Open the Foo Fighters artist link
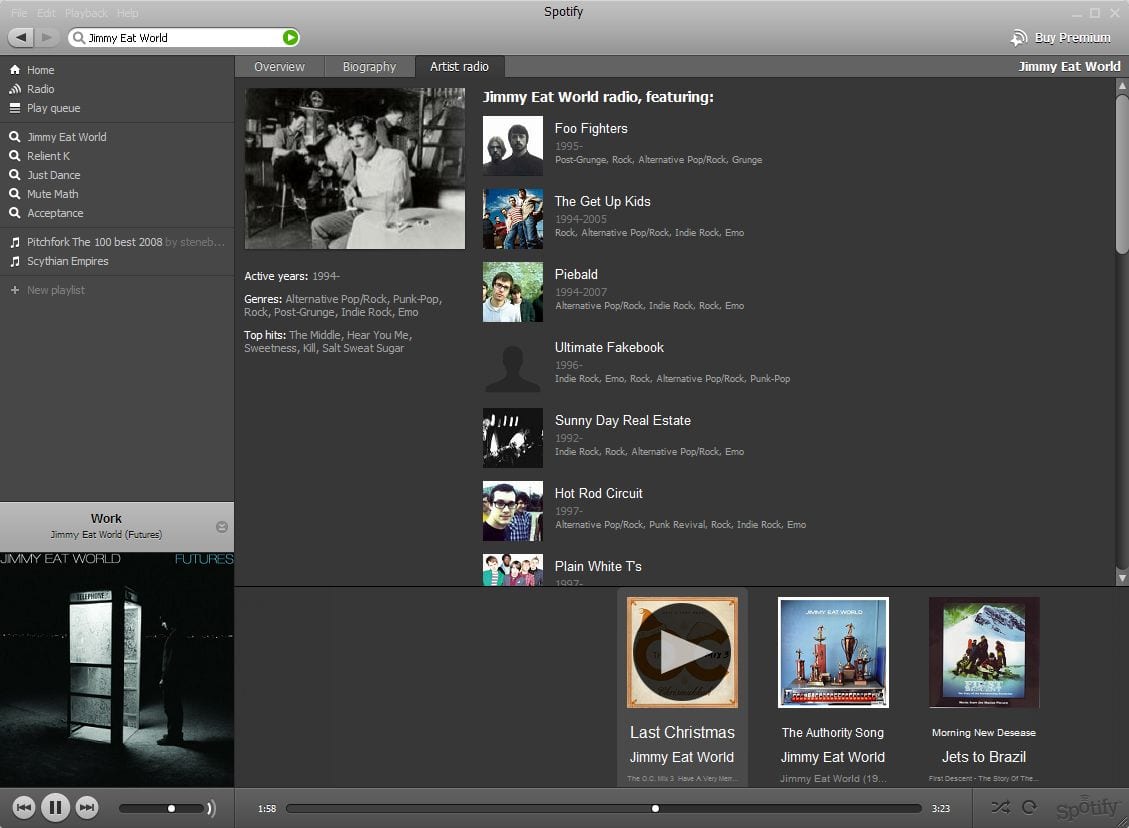1129x828 pixels. [591, 128]
